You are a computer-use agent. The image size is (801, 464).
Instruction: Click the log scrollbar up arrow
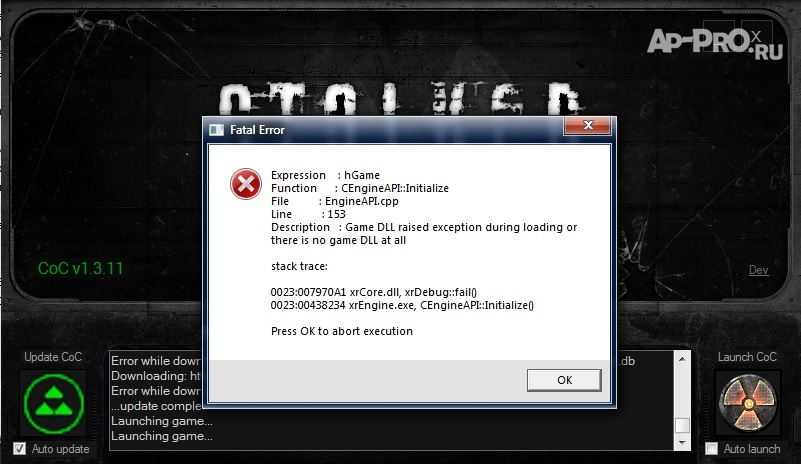(x=682, y=359)
